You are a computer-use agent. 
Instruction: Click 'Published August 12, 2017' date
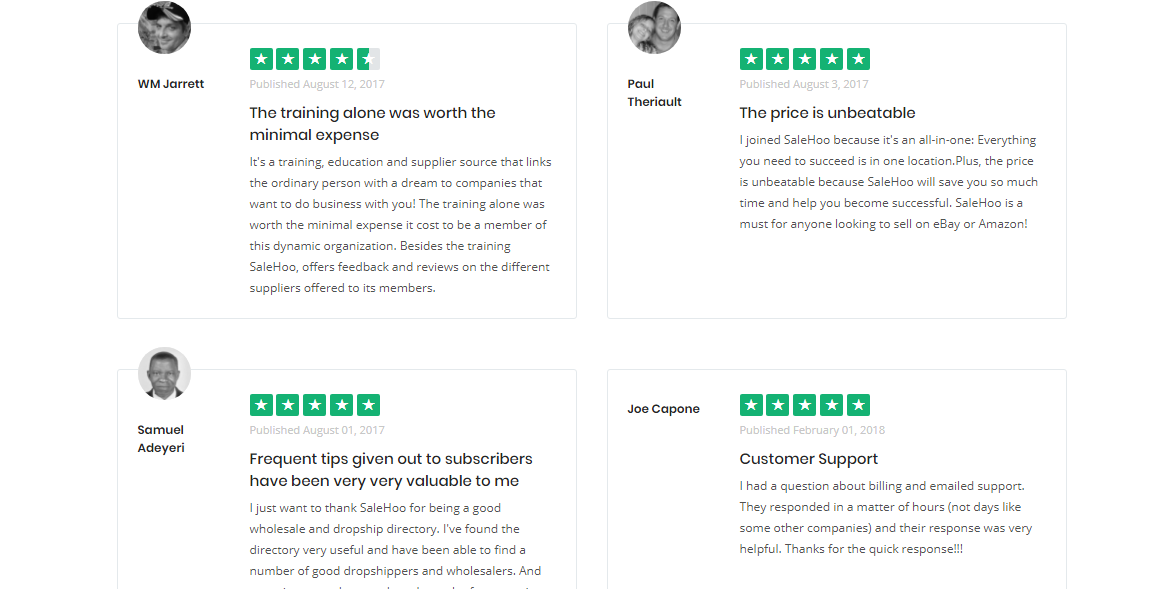[317, 84]
